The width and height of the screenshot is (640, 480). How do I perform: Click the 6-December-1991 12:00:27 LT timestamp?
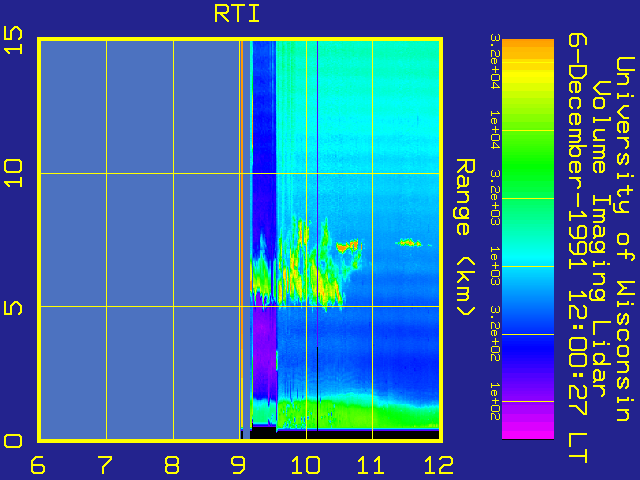pyautogui.click(x=578, y=248)
